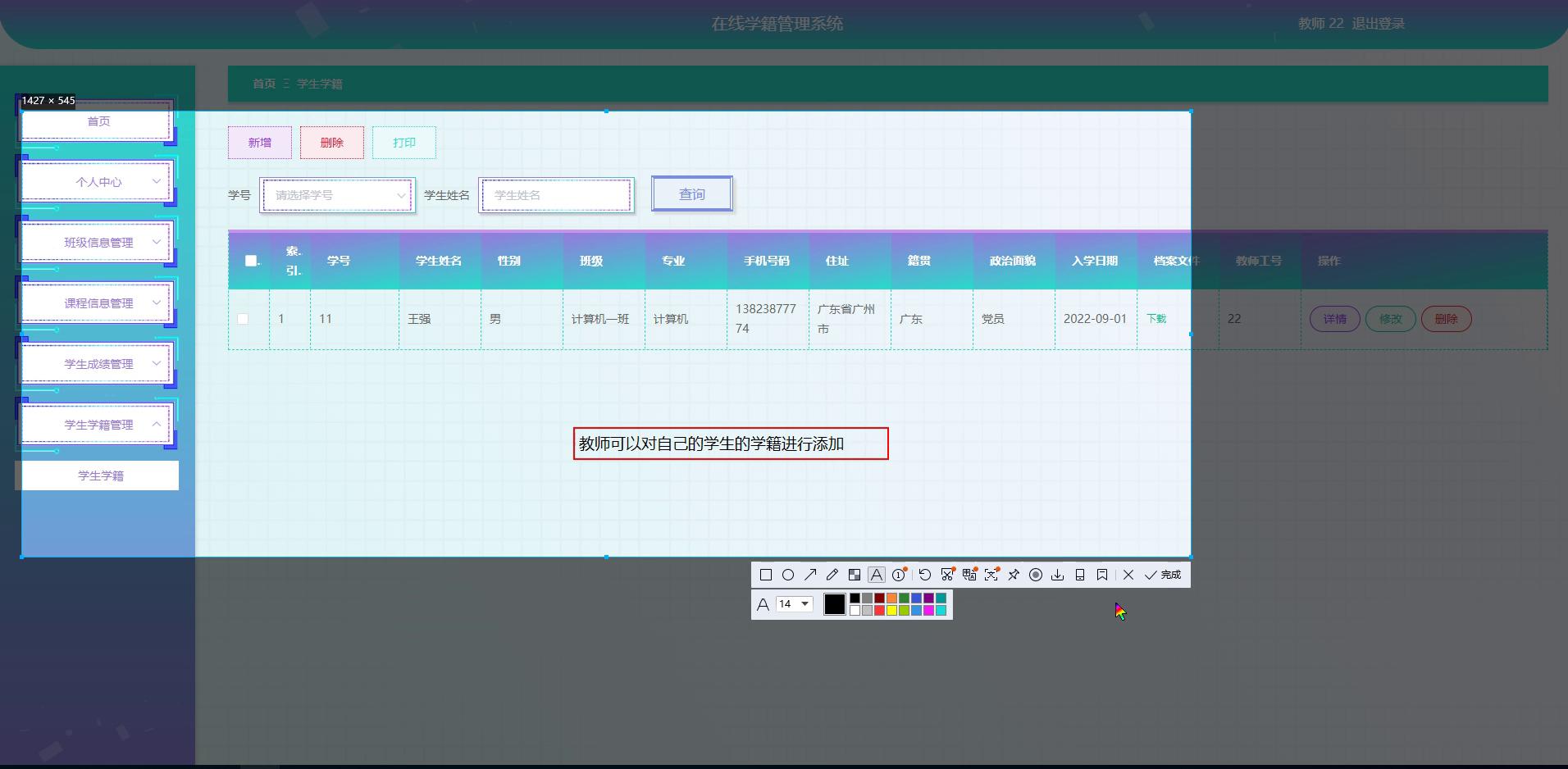
Task: Tick the checkbox for row 王强
Action: 243,319
